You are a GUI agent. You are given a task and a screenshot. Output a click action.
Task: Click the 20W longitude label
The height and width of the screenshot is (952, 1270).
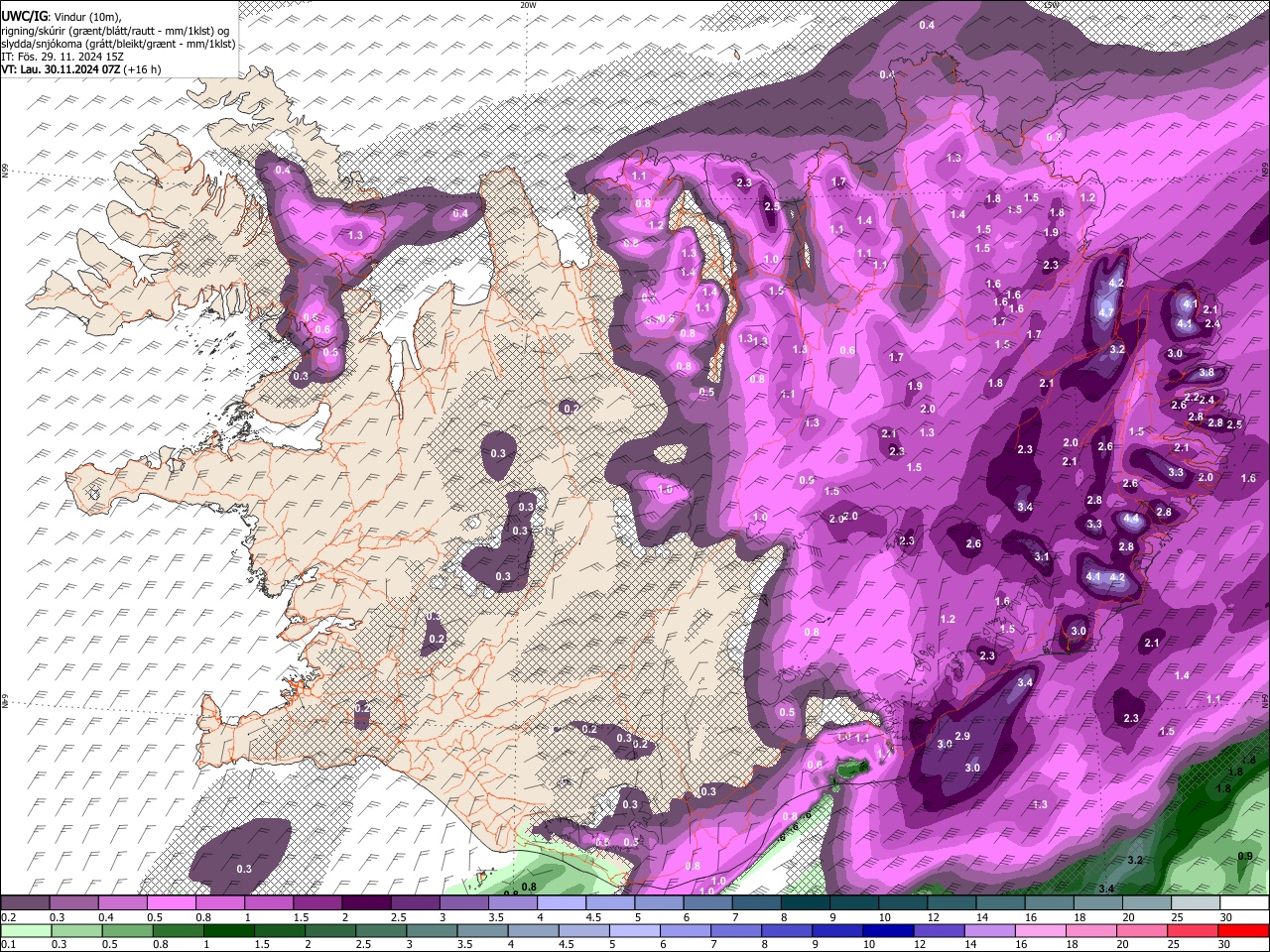click(528, 5)
